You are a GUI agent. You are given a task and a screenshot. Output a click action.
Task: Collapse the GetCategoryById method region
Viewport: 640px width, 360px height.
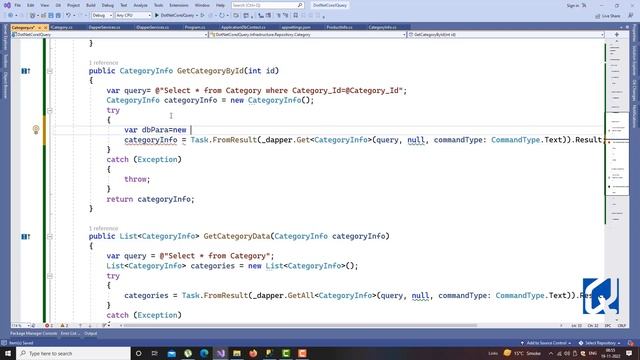click(x=50, y=71)
